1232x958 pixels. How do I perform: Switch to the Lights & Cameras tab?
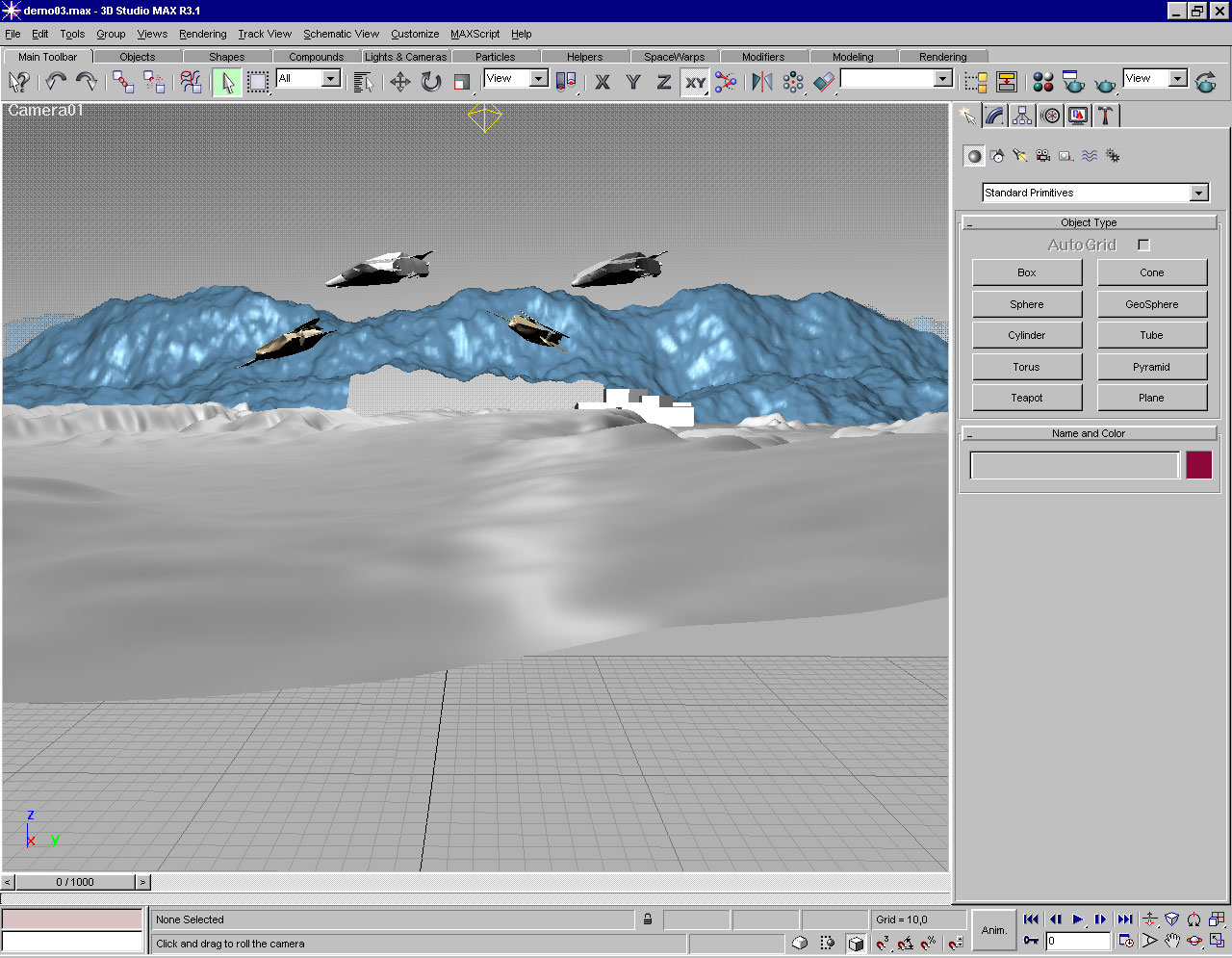(x=405, y=57)
